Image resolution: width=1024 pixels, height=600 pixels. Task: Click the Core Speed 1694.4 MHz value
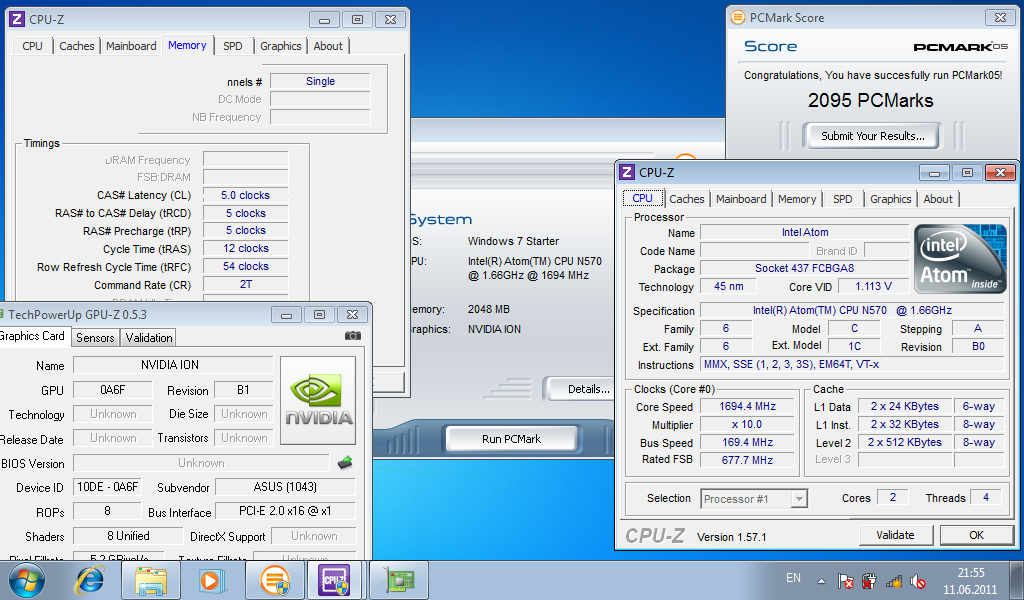[x=748, y=406]
